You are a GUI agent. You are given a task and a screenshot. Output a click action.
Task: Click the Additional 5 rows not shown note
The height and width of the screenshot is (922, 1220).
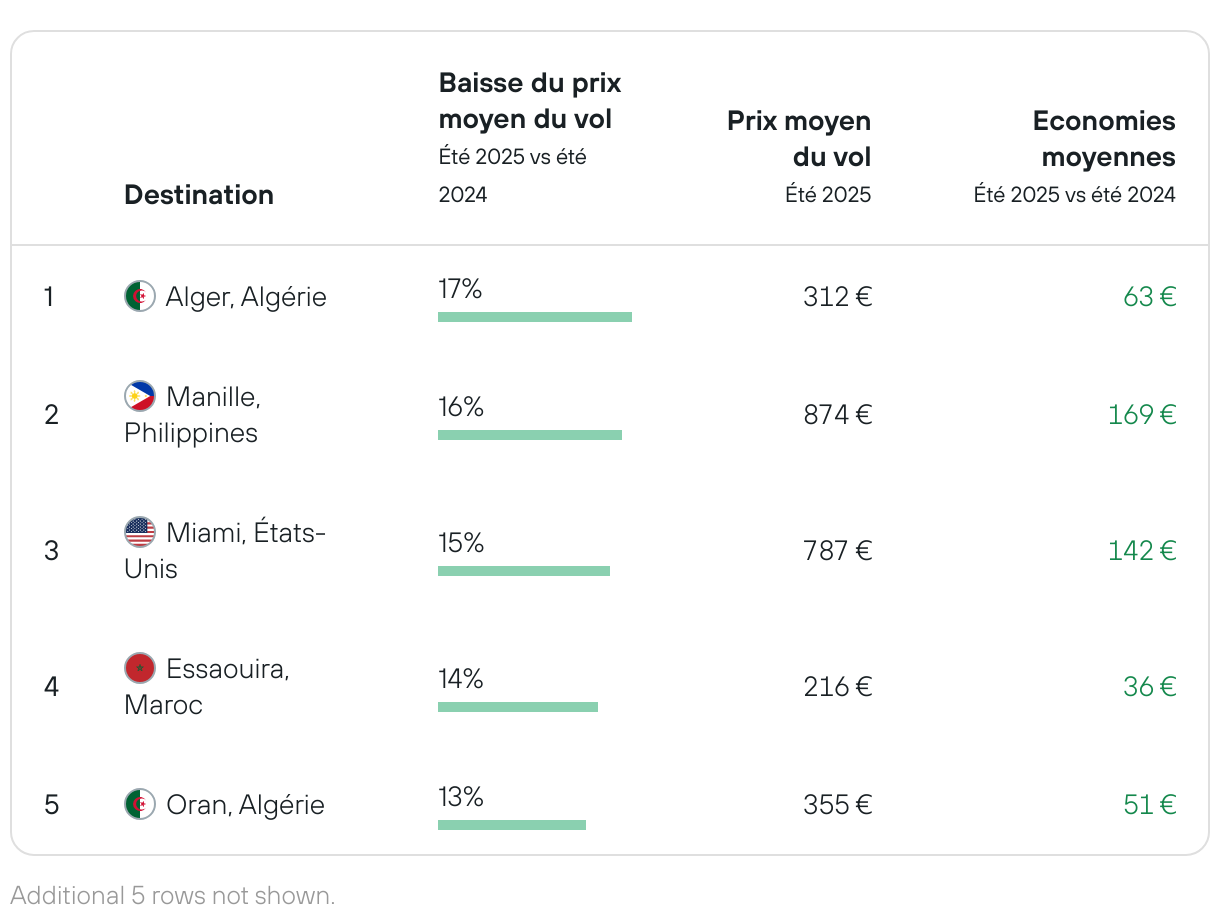173,895
